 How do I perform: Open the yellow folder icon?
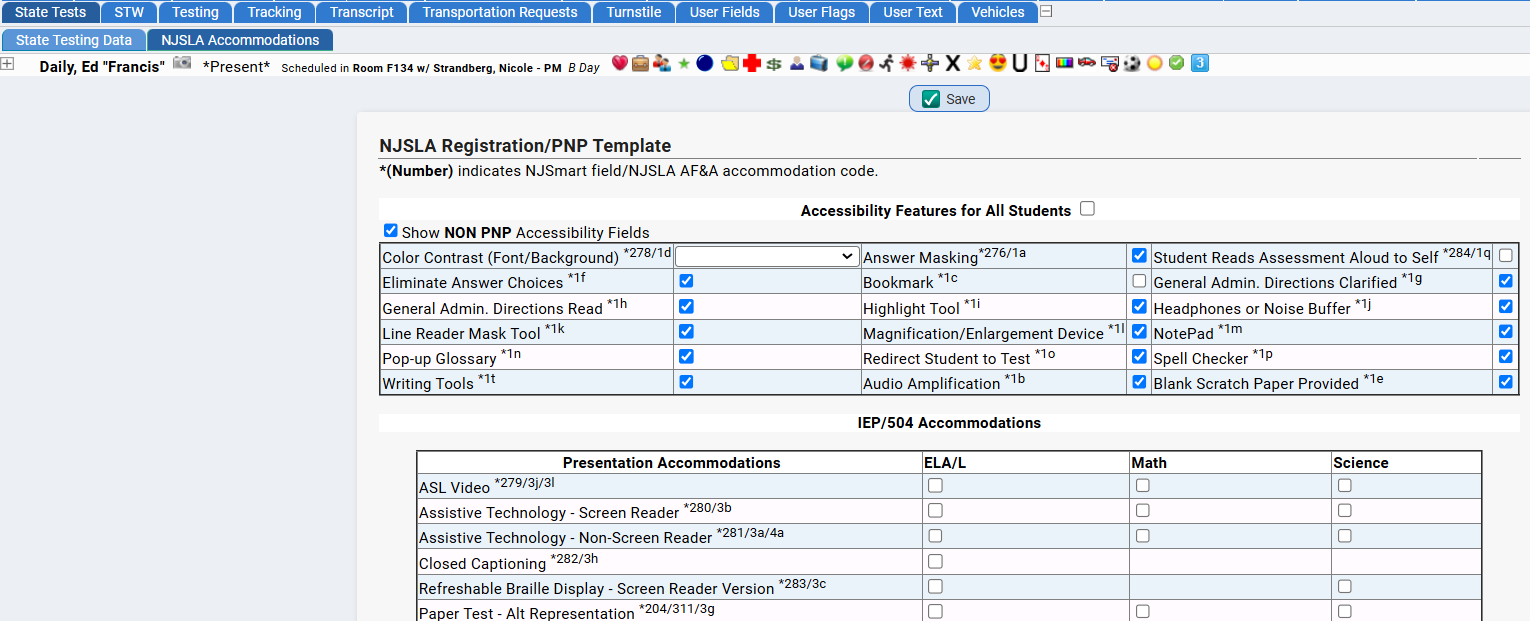pyautogui.click(x=730, y=63)
